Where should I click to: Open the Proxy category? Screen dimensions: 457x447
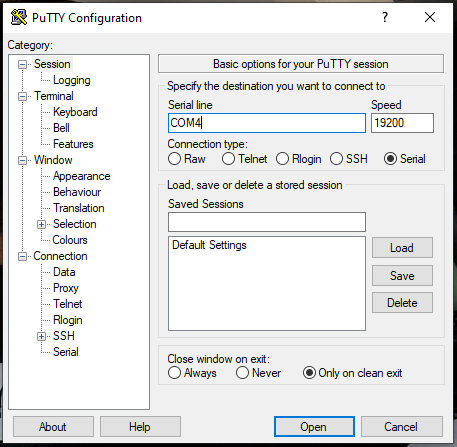(66, 288)
